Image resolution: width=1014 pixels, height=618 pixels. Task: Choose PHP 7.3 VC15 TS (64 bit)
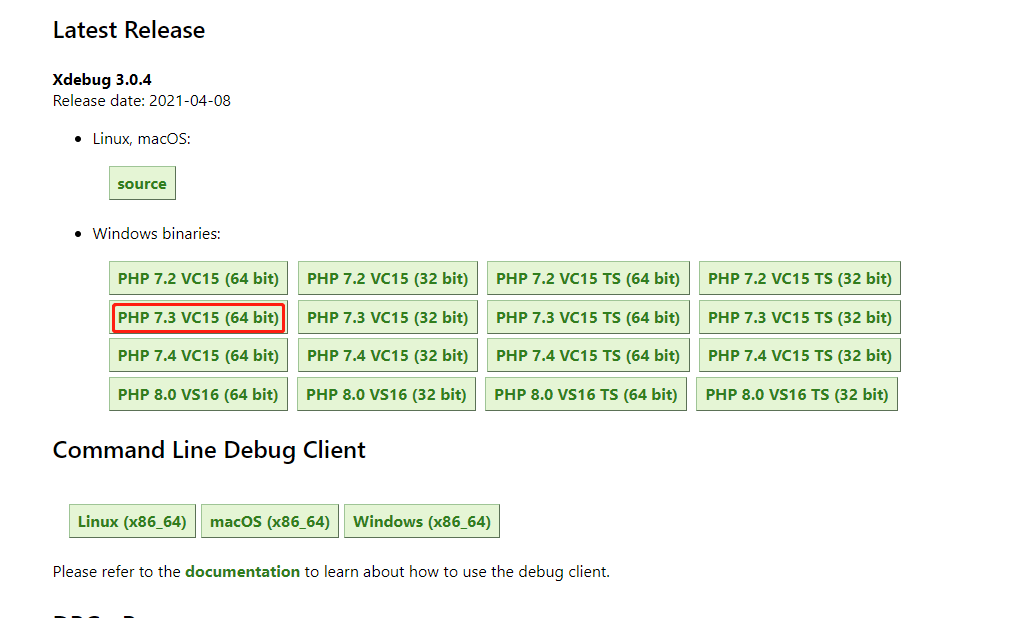tap(588, 318)
